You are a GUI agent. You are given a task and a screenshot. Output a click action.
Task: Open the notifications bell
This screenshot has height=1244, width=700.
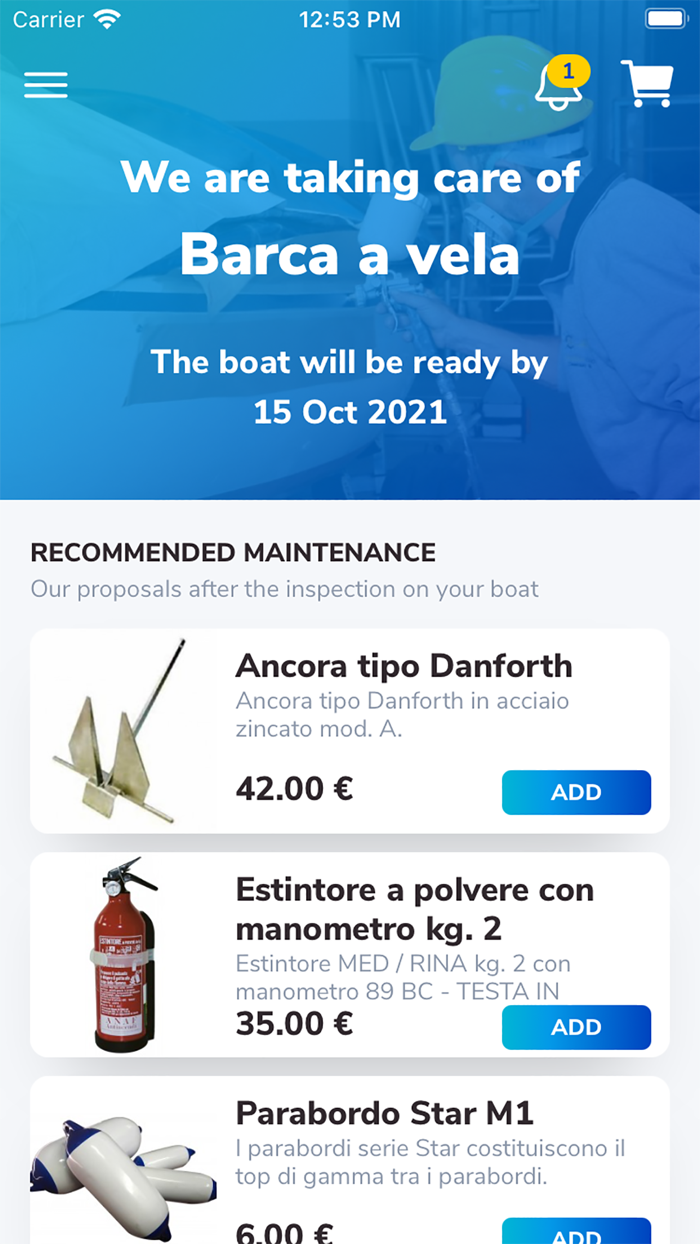pyautogui.click(x=557, y=92)
